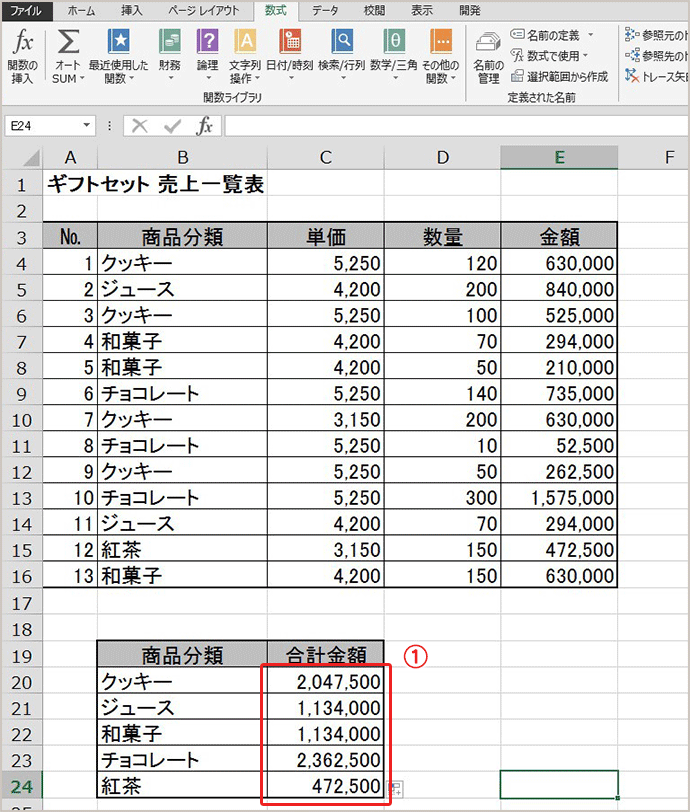The height and width of the screenshot is (812, 690).
Task: Click Remove Arrows (トレース矢印) button
Action: pos(656,77)
